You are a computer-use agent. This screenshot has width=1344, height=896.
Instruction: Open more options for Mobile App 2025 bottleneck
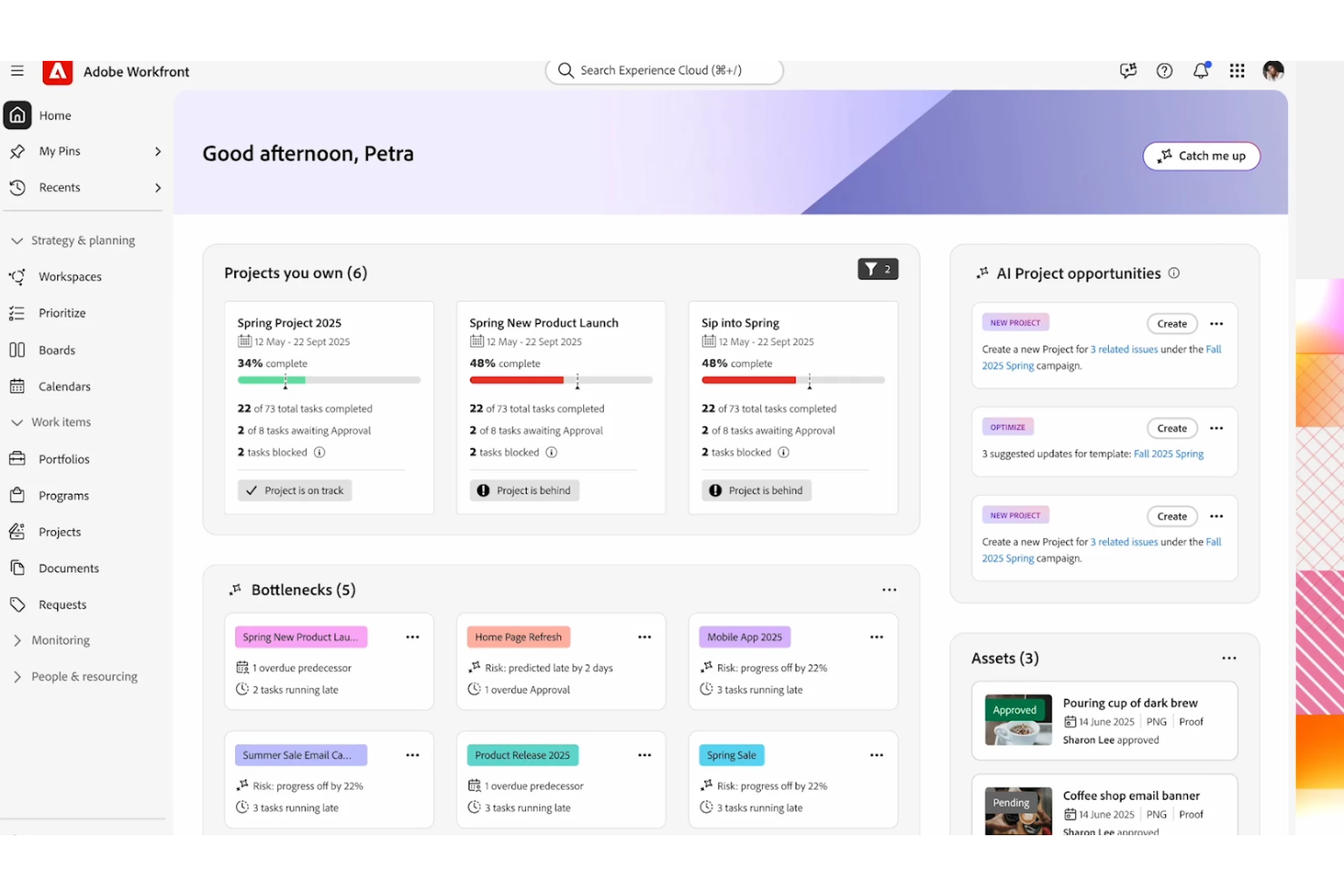[876, 637]
